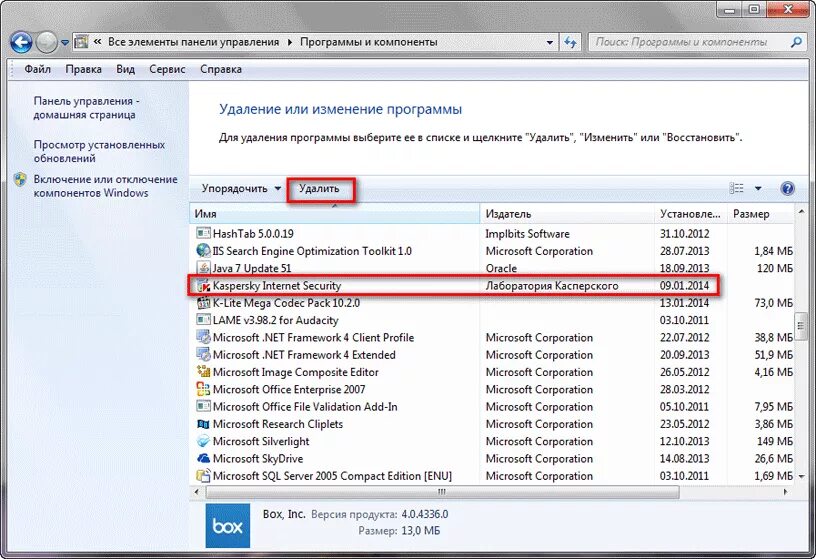816x559 pixels.
Task: Click the vertical scrollbar up arrow
Action: tap(800, 212)
